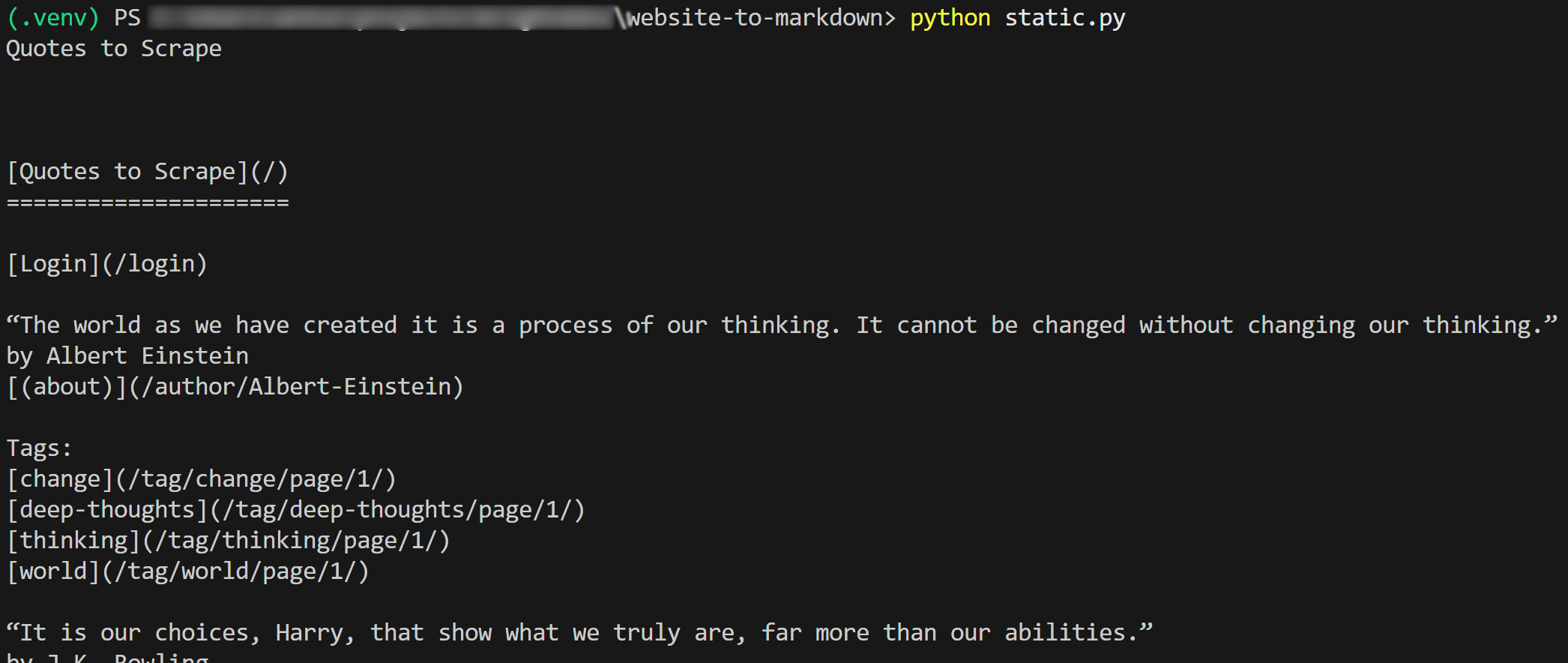Click the static.py filename in the command
Image resolution: width=1568 pixels, height=663 pixels.
coord(1064,18)
